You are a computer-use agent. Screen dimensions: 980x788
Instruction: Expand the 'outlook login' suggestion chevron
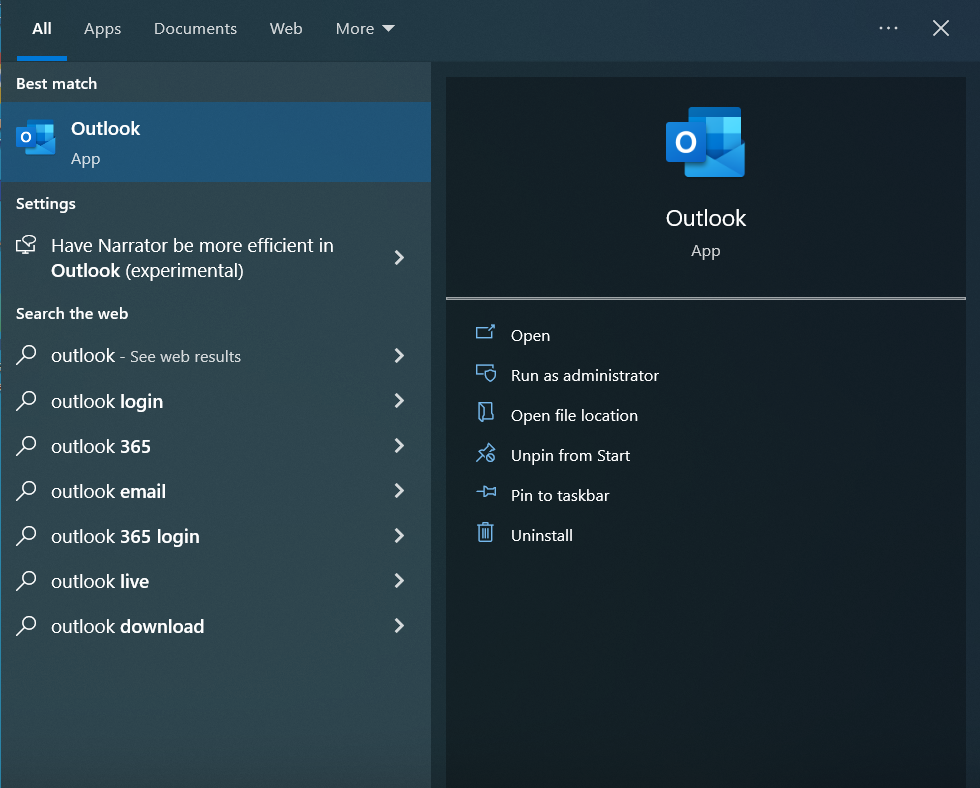click(x=399, y=401)
